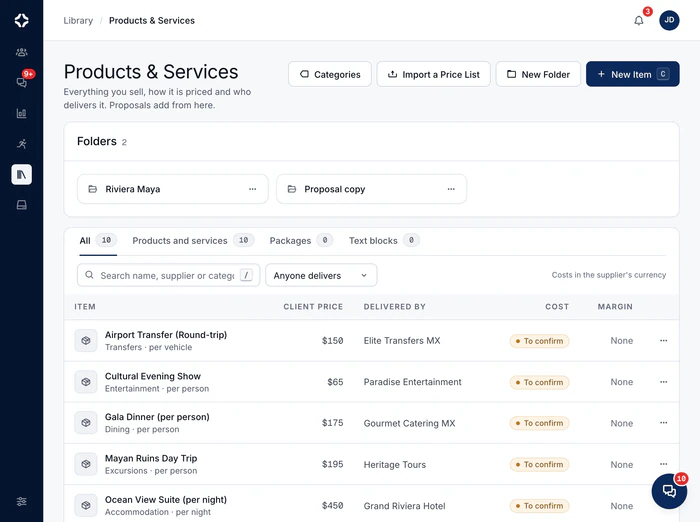Click the COST column header
This screenshot has height=522, width=700.
(x=557, y=307)
